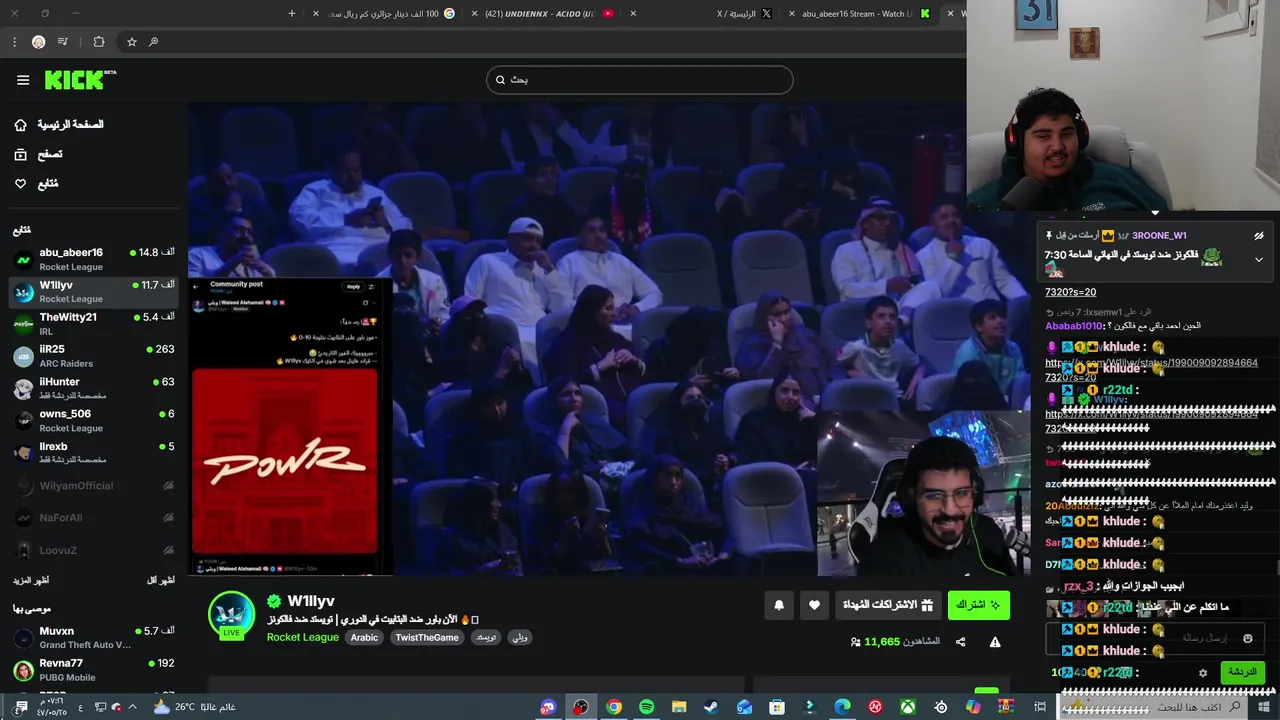Click green الدردشة chat send button
This screenshot has width=1280, height=720.
[x=1242, y=672]
